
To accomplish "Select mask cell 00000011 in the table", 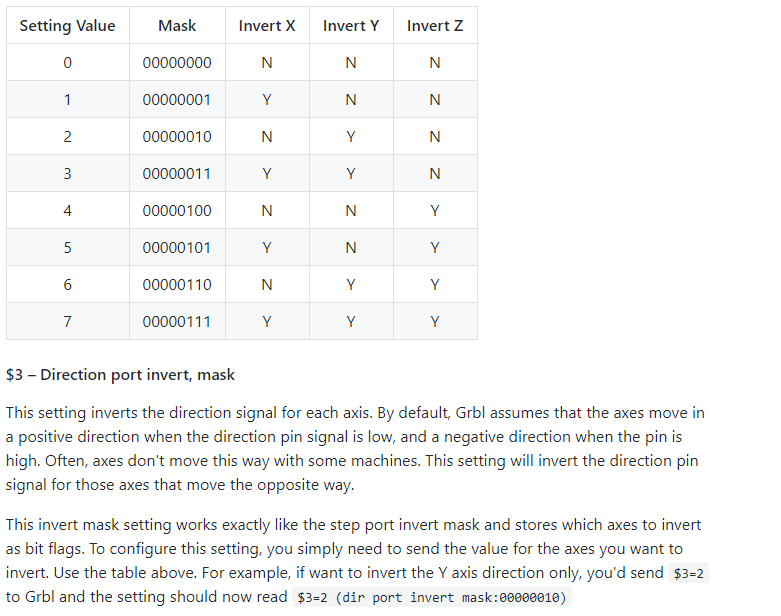I will tap(177, 174).
